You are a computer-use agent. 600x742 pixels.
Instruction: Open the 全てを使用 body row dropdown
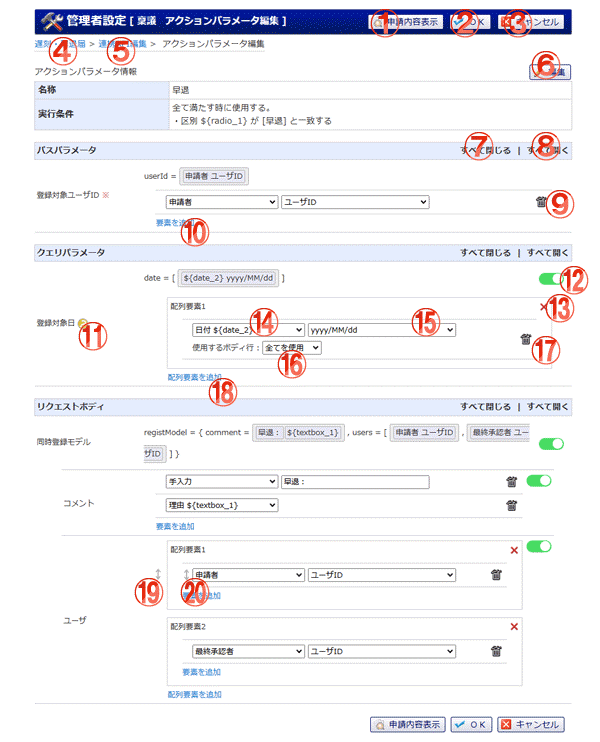(x=292, y=348)
